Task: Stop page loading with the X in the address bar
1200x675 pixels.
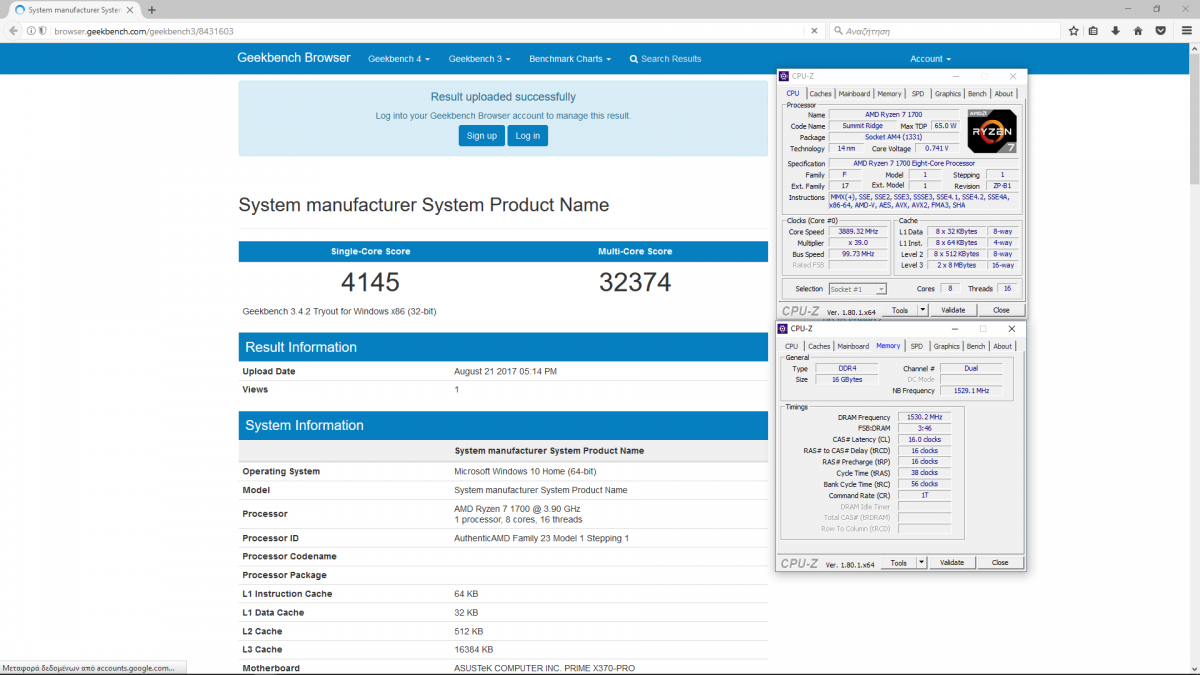Action: click(816, 31)
